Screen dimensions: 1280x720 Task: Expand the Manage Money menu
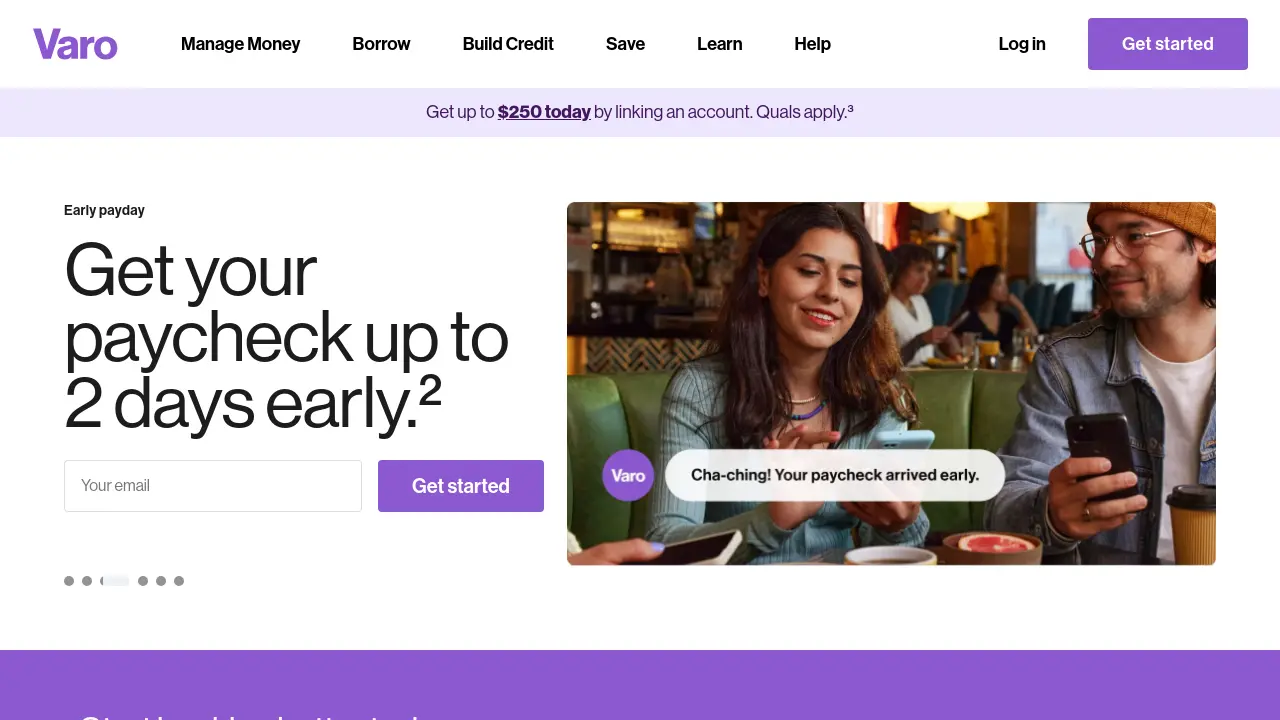[240, 44]
